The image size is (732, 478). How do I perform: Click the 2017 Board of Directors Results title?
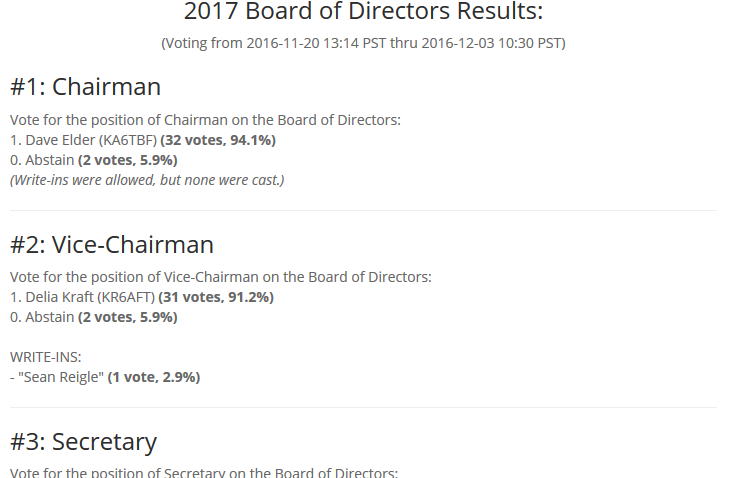[x=363, y=11]
